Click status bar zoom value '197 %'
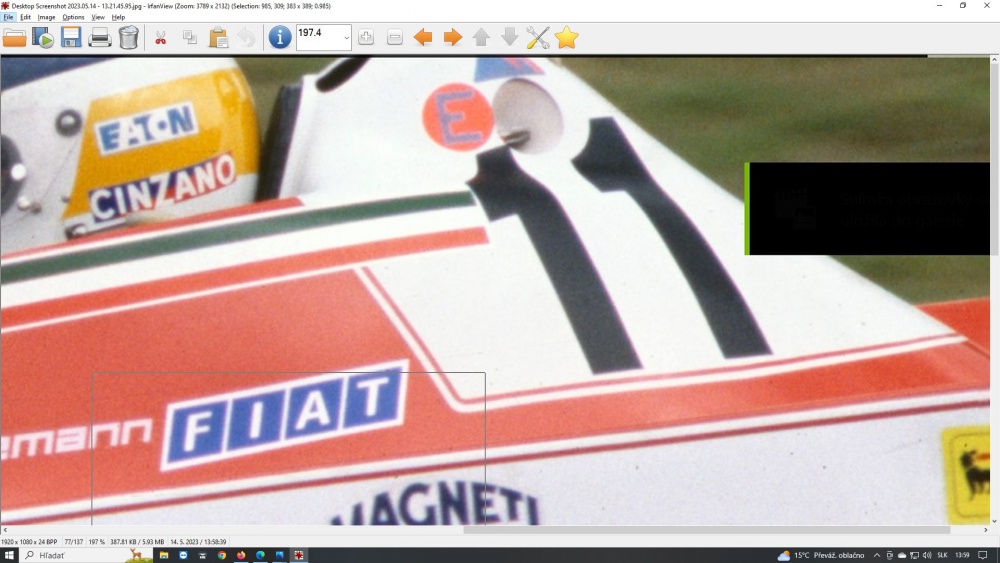This screenshot has height=563, width=1000. tap(97, 542)
